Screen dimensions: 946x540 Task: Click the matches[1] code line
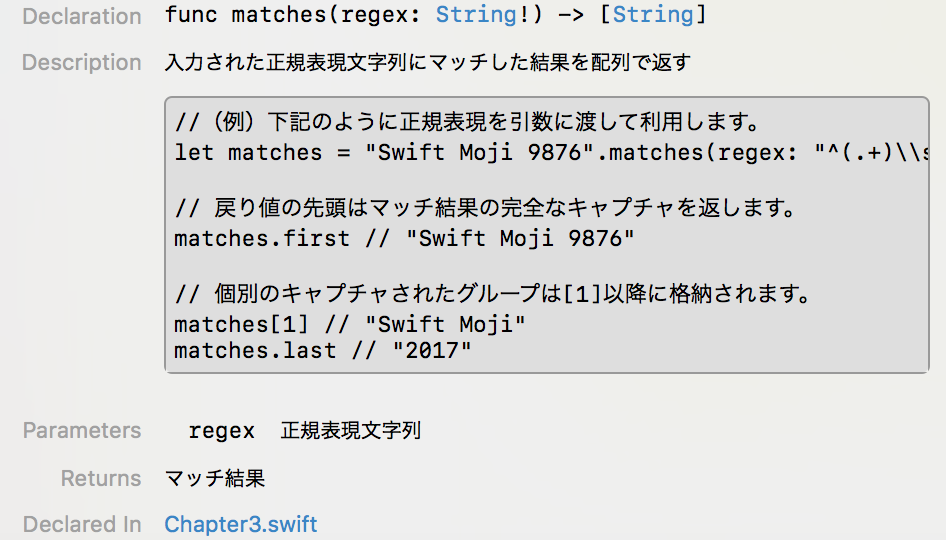(350, 325)
